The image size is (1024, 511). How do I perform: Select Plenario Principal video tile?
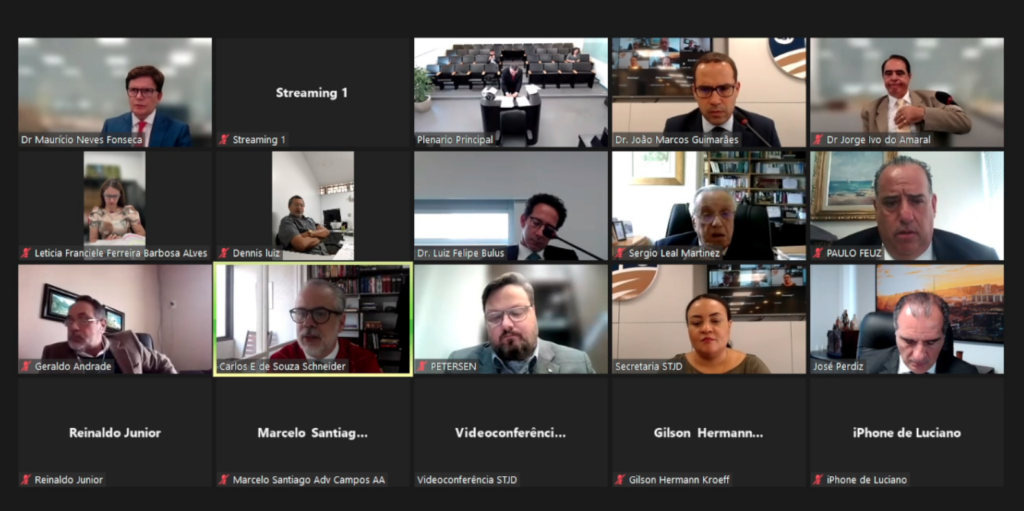click(511, 92)
